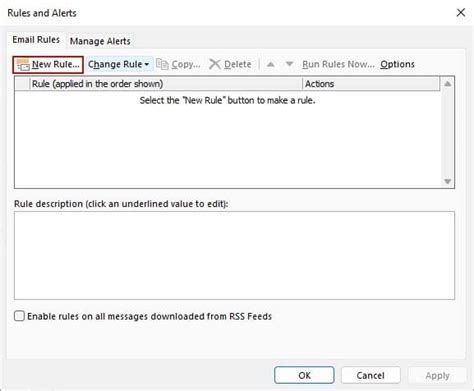The width and height of the screenshot is (474, 391).
Task: Switch to the Manage Alerts tab
Action: point(100,41)
